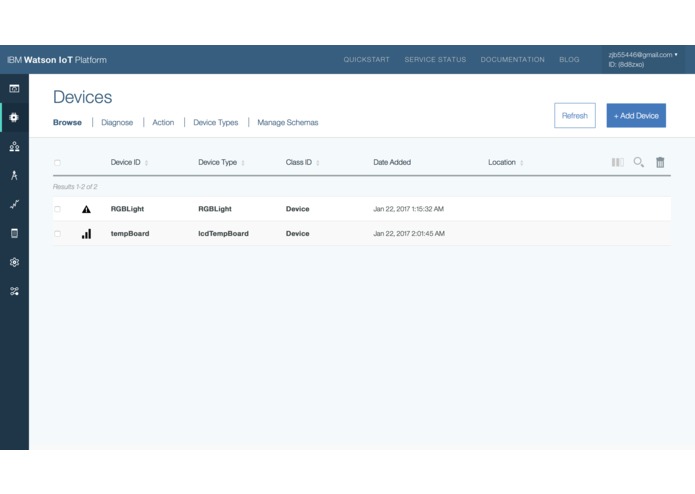
Task: Open the QUICKSTART menu link
Action: pyautogui.click(x=367, y=59)
